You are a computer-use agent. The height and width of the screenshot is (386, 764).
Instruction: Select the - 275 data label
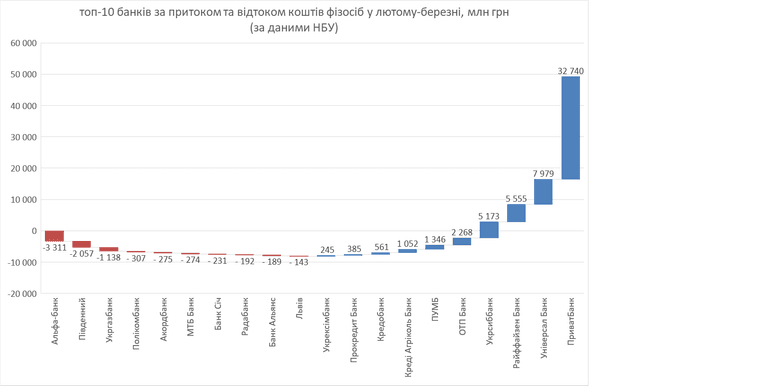tap(163, 259)
